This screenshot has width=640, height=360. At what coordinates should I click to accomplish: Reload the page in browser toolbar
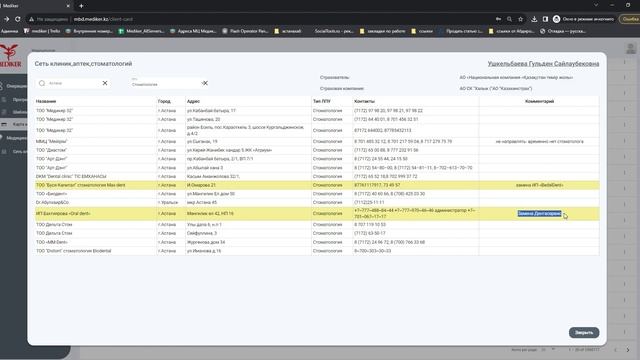click(x=18, y=19)
